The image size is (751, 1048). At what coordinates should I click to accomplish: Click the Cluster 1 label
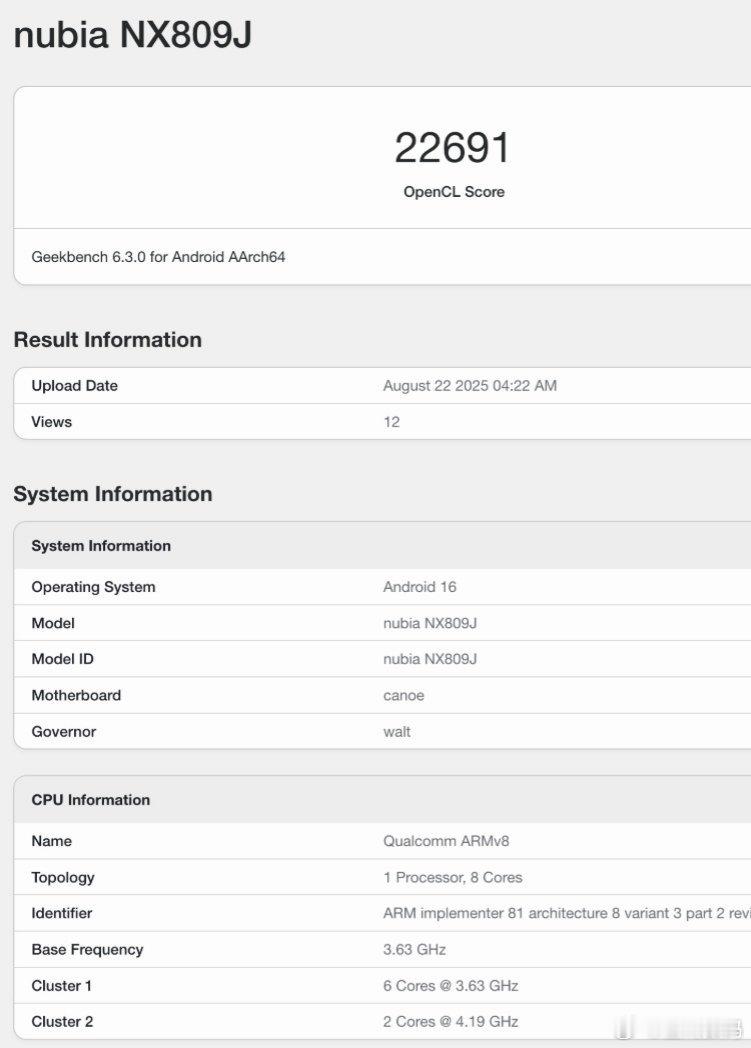61,986
